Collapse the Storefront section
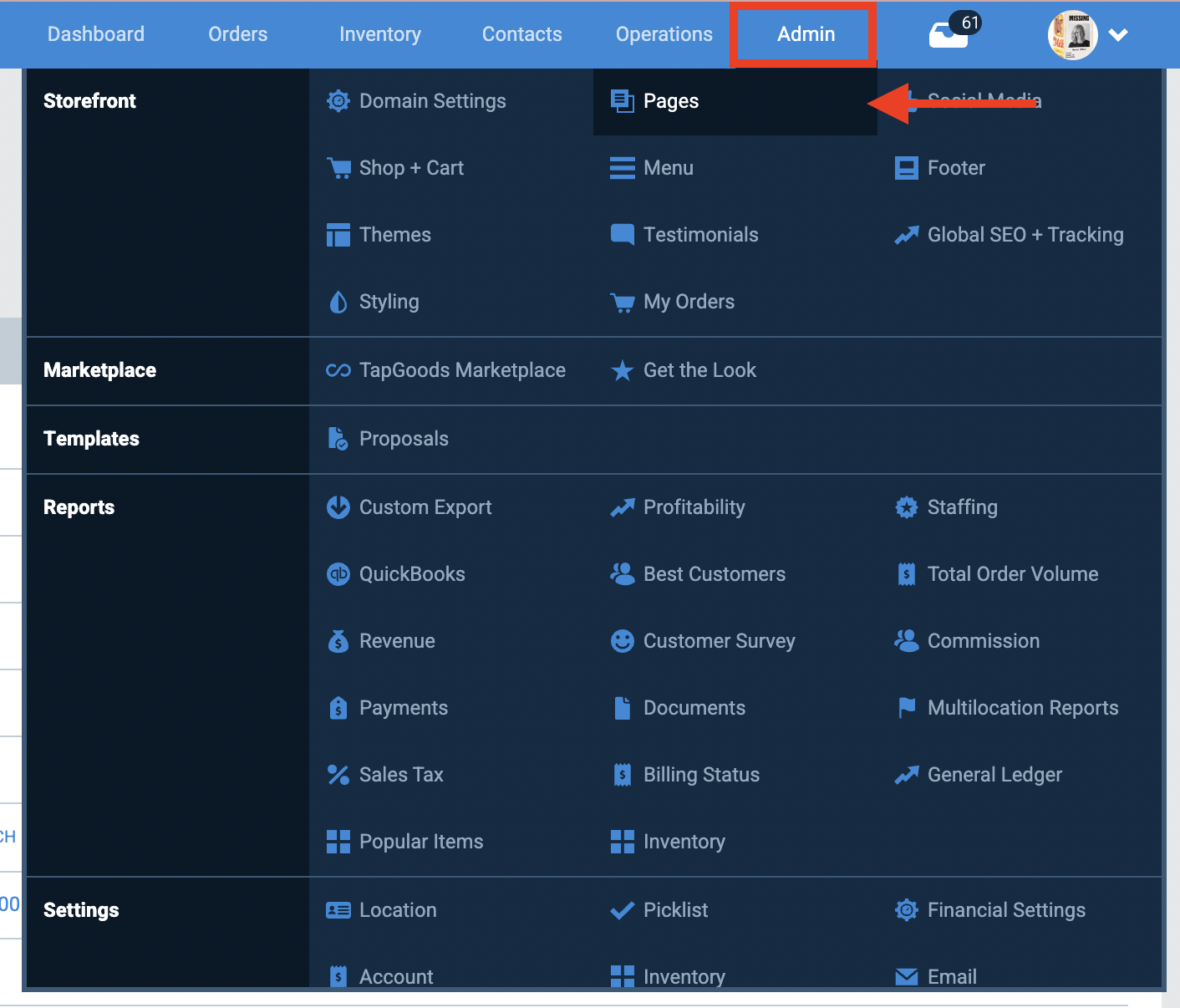 [x=89, y=100]
